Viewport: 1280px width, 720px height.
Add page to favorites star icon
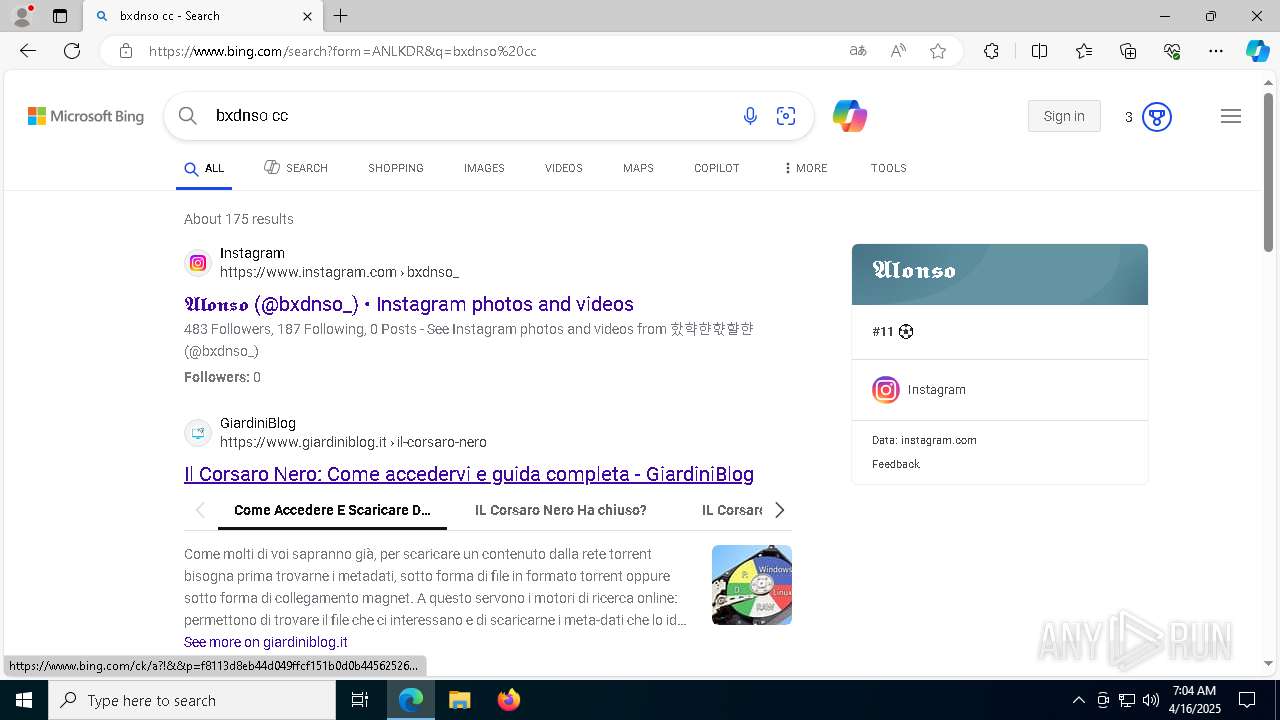(938, 51)
